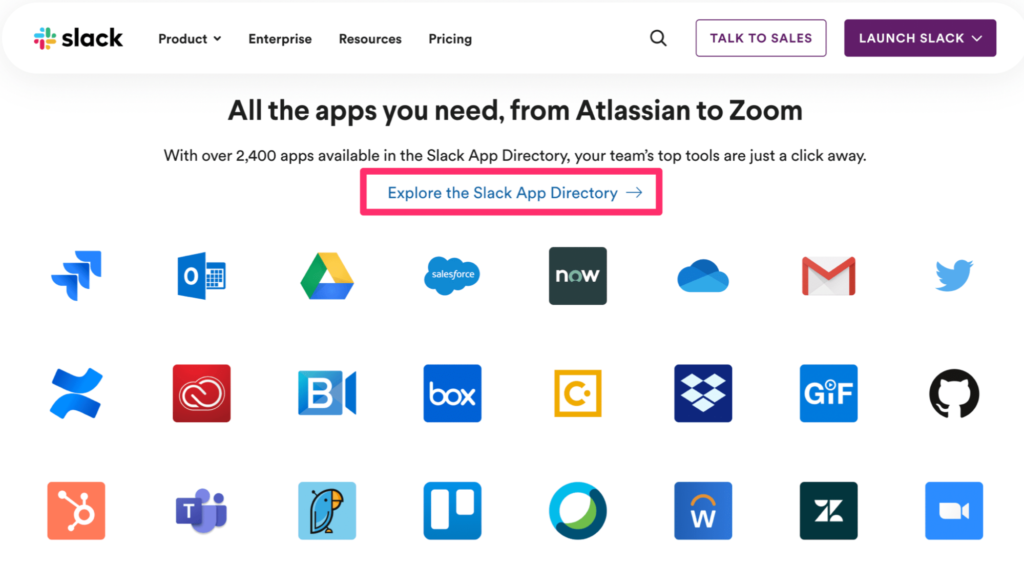Click the Twitter bird icon
1024x586 pixels.
[953, 275]
